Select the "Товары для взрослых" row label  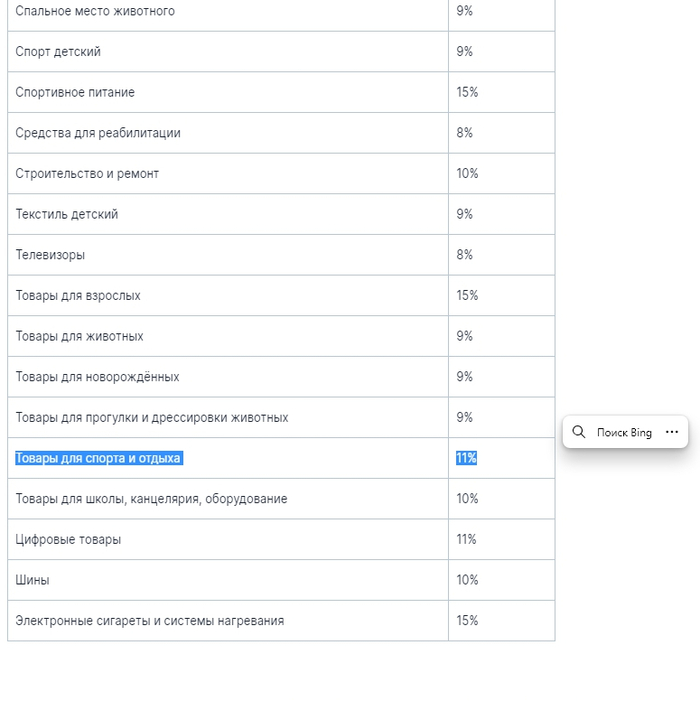[78, 296]
